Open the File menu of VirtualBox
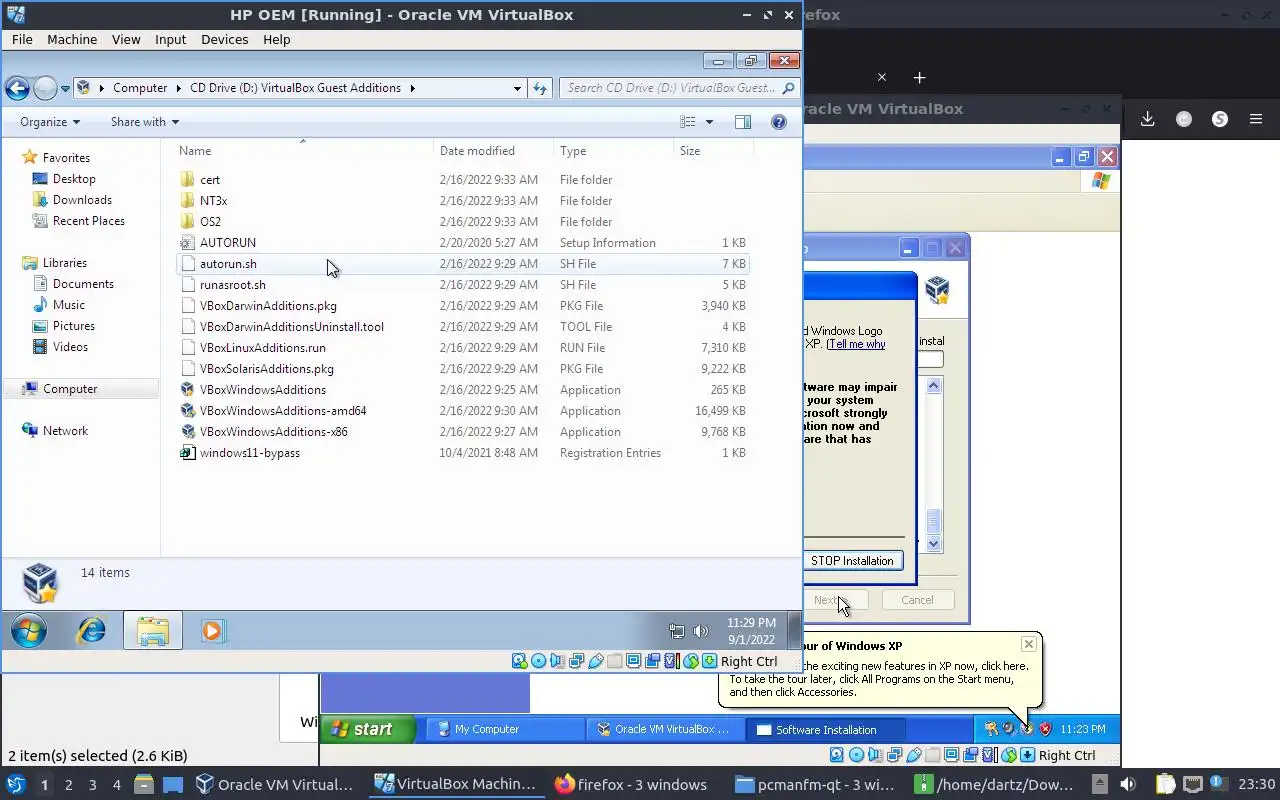 coord(22,39)
